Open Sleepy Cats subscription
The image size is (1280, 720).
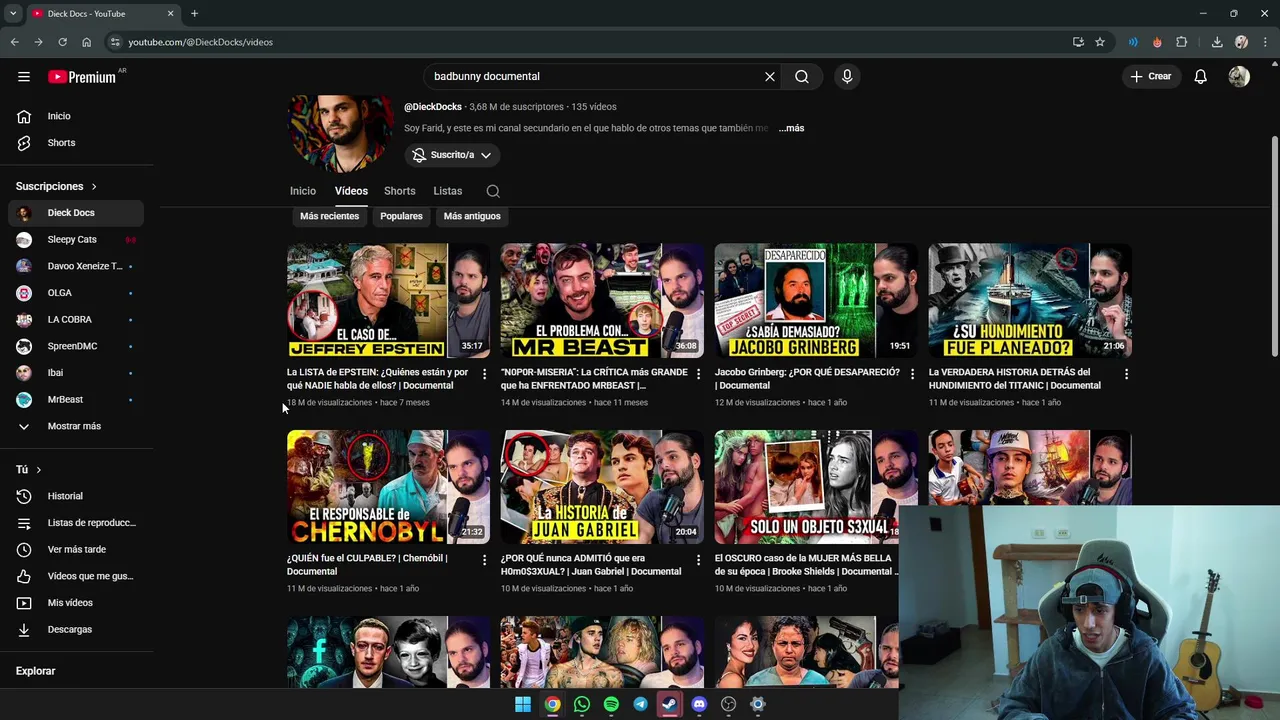tap(76, 240)
